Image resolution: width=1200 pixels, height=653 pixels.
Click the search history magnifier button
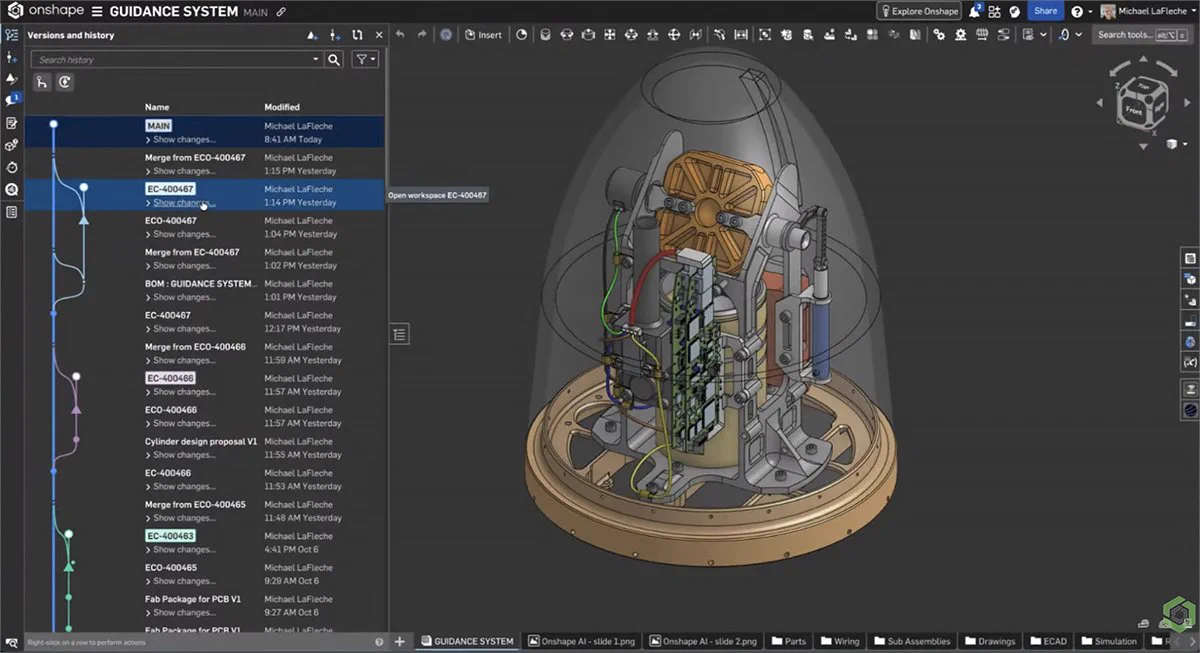[335, 60]
